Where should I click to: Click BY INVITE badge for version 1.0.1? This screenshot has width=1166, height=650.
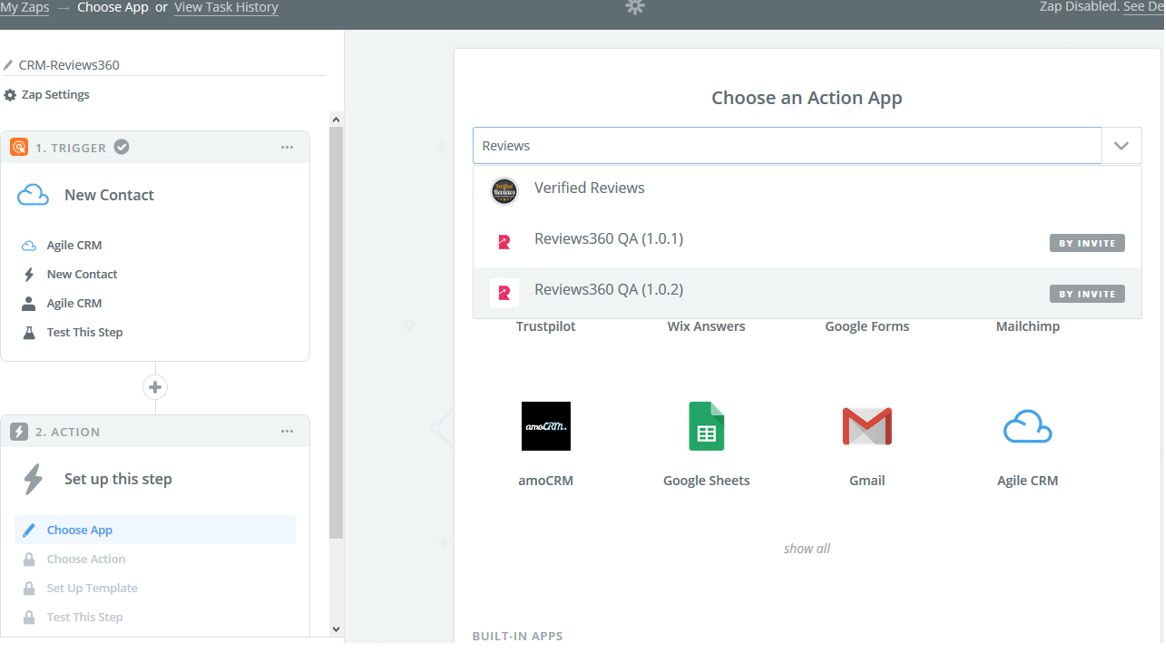coord(1086,243)
